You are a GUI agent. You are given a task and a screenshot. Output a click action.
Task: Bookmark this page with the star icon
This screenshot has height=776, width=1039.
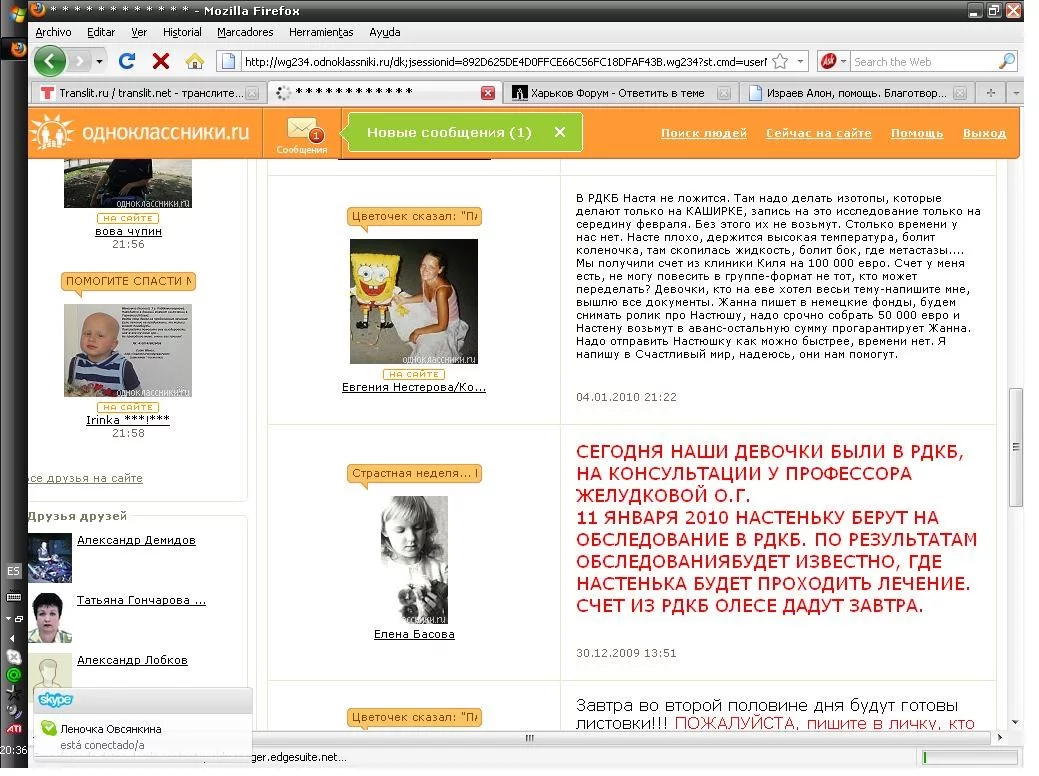(781, 62)
